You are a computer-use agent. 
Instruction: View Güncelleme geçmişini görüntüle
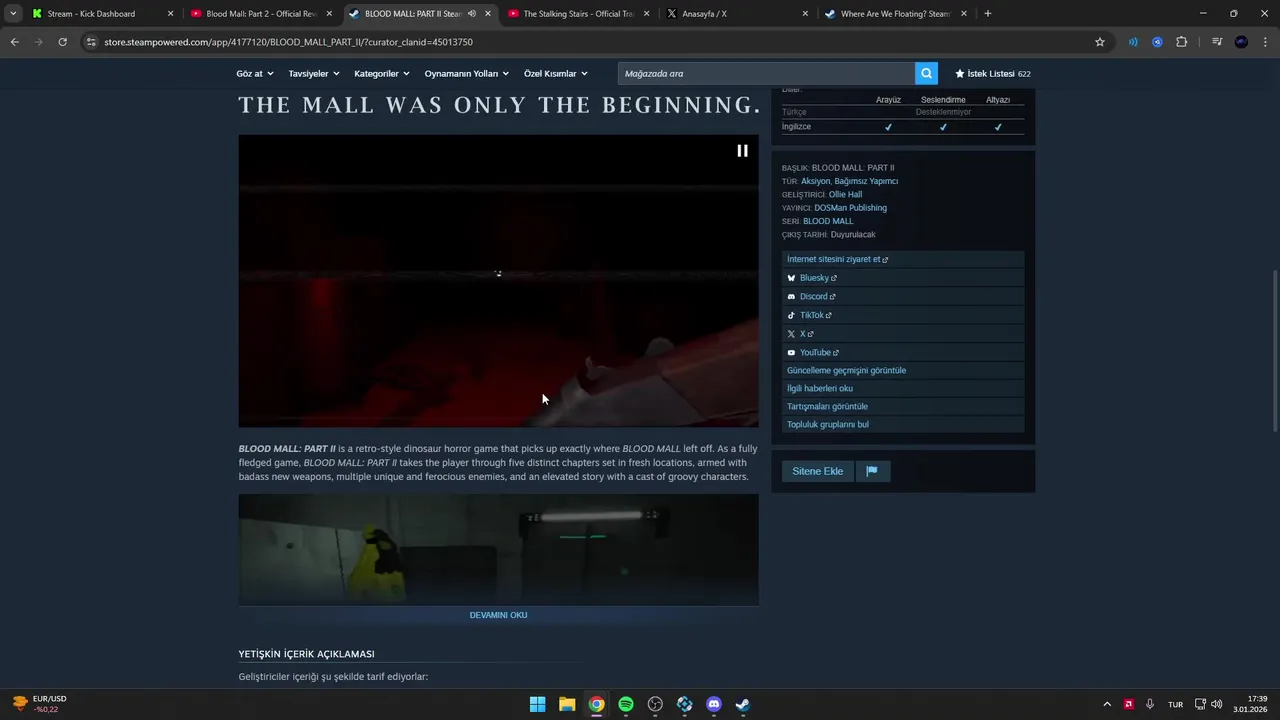click(x=903, y=370)
